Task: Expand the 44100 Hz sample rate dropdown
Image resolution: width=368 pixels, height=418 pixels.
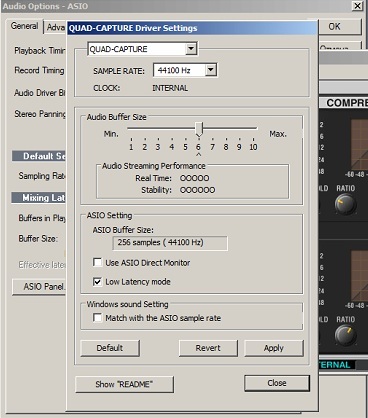Action: coord(211,70)
